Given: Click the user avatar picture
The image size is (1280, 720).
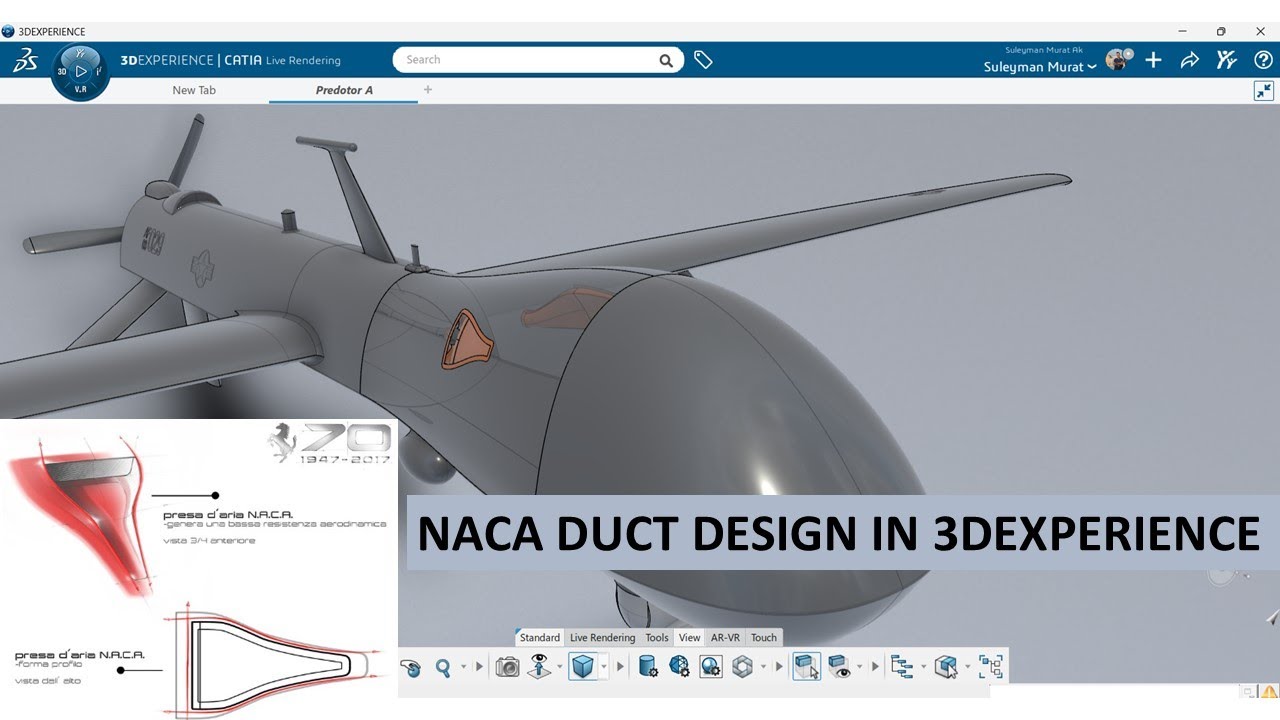Looking at the screenshot, I should click(1118, 59).
